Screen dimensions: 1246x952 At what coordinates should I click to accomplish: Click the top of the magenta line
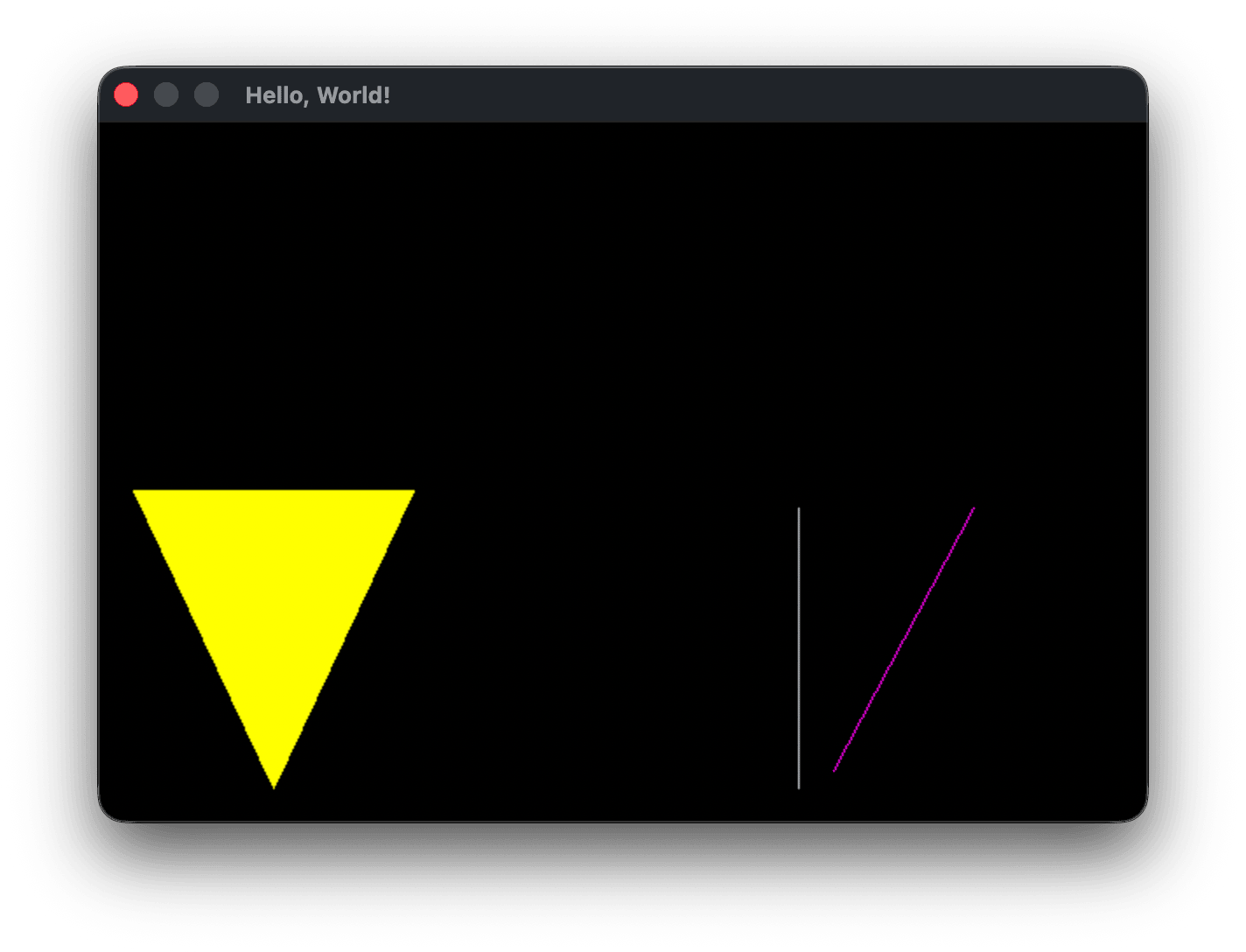(971, 509)
